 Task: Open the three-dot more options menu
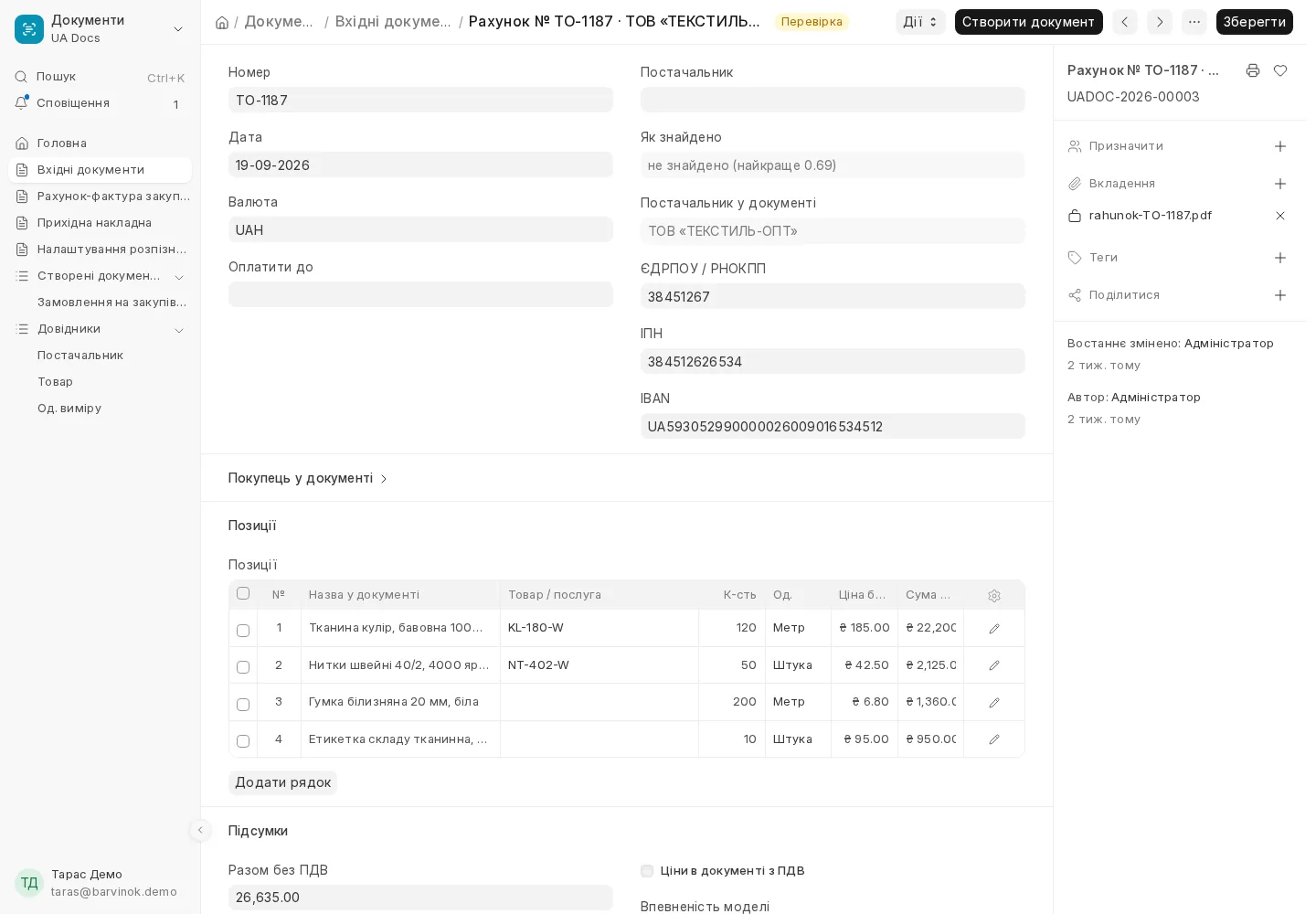click(x=1194, y=22)
